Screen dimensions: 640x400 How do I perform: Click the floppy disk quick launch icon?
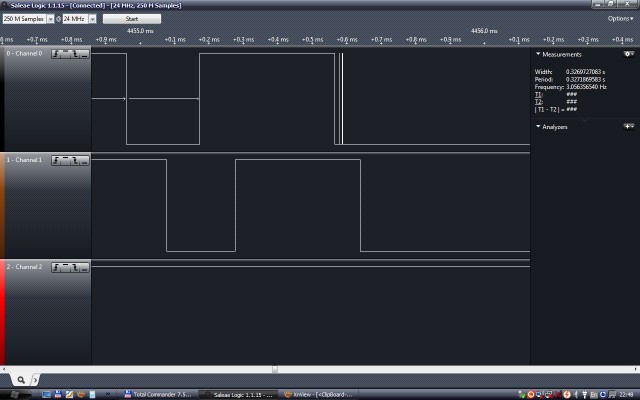58,394
